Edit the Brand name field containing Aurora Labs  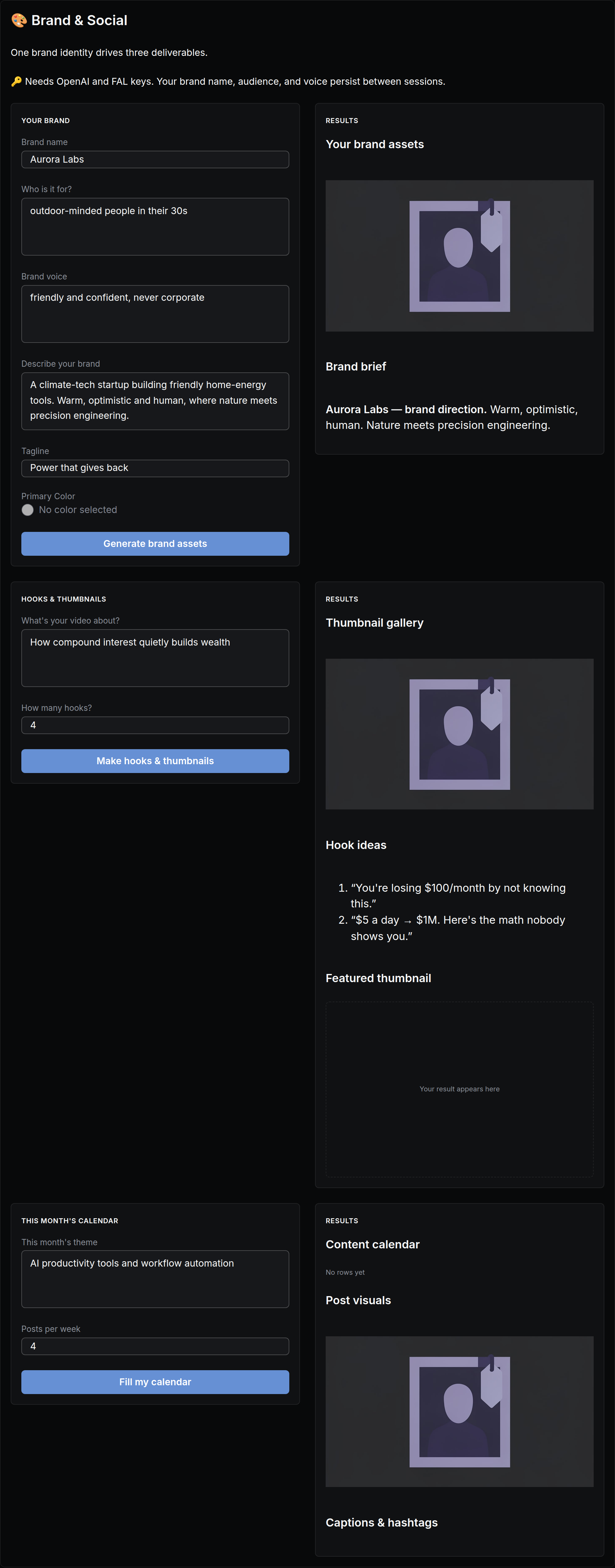tap(155, 160)
